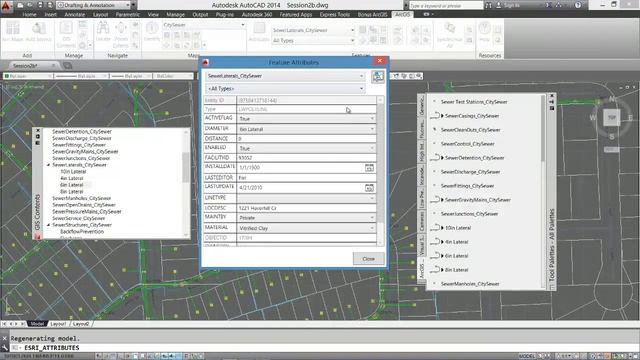640x360 pixels.
Task: Open the ByColor plot style dropdown
Action: [x=173, y=76]
